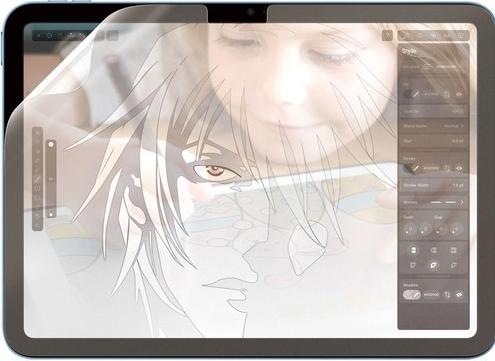Expand the dash line style chevron
495x361 pixels.
462,202
